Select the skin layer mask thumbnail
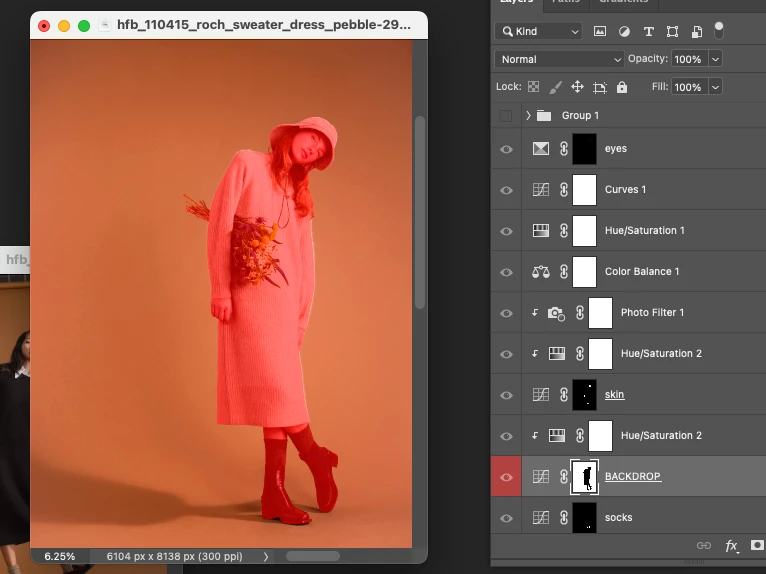Screen dimensions: 766x574 pyautogui.click(x=584, y=394)
